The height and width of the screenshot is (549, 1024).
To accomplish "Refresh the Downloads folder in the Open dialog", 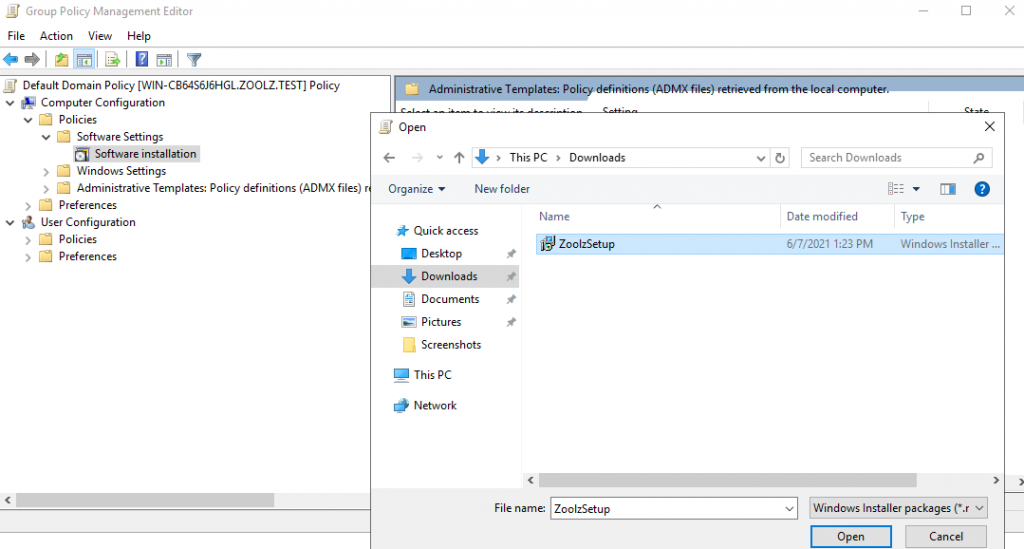I will click(781, 158).
